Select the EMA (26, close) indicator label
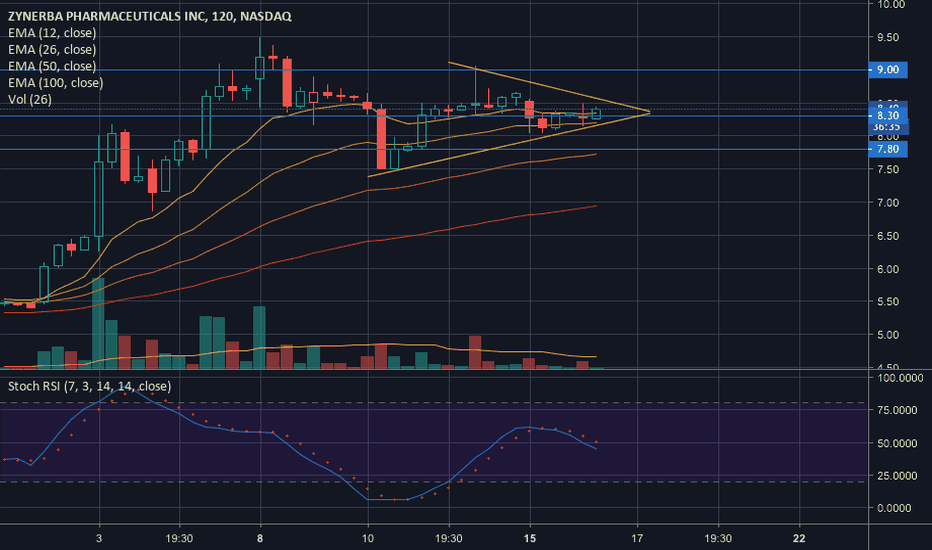This screenshot has width=932, height=550. tap(52, 49)
